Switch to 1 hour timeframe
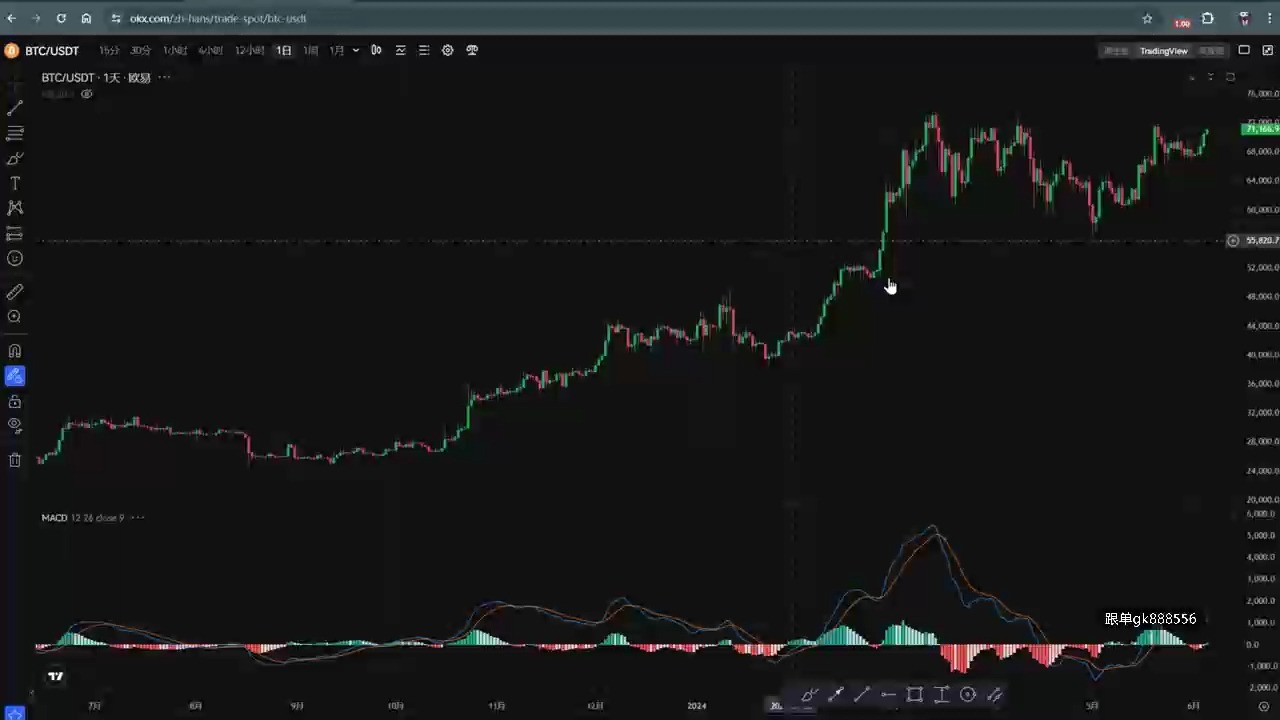1280x720 pixels. (x=175, y=50)
